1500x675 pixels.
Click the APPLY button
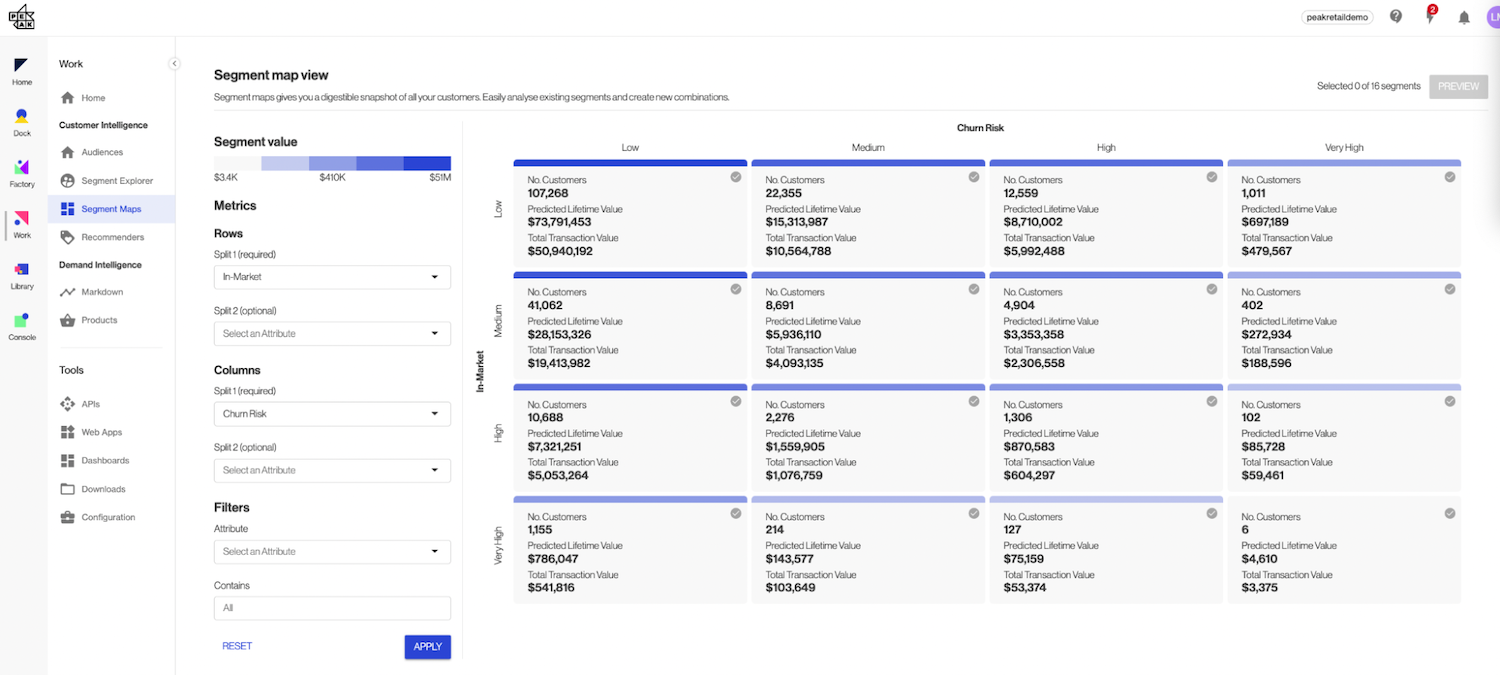(x=428, y=646)
